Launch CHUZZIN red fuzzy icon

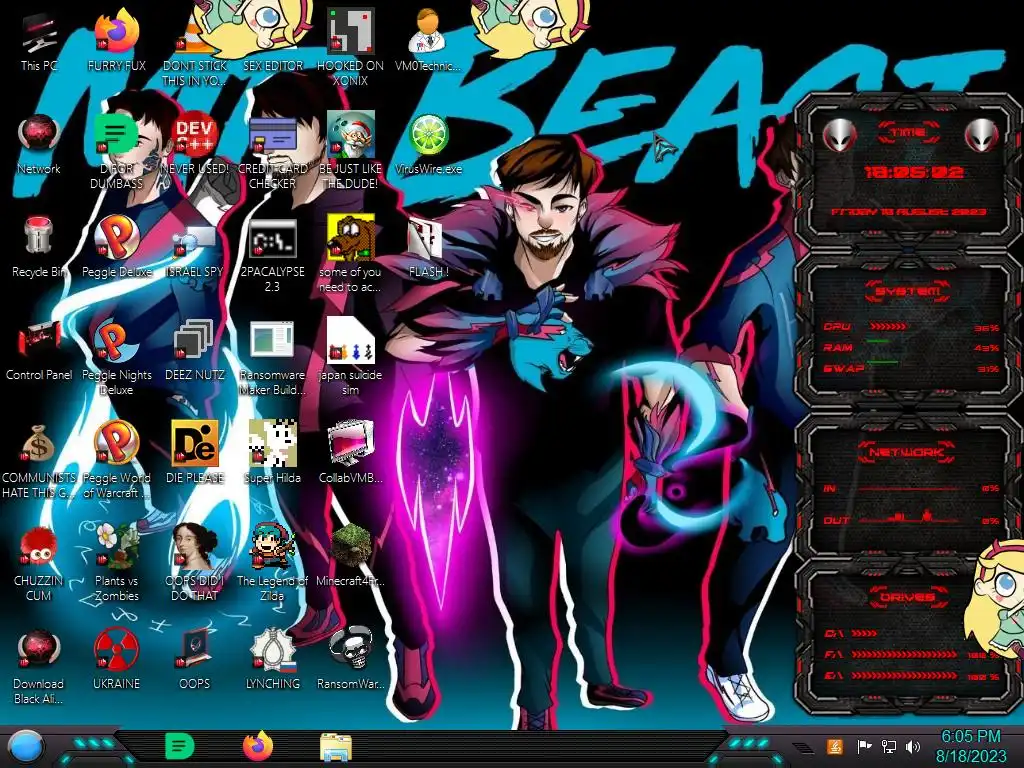39,546
